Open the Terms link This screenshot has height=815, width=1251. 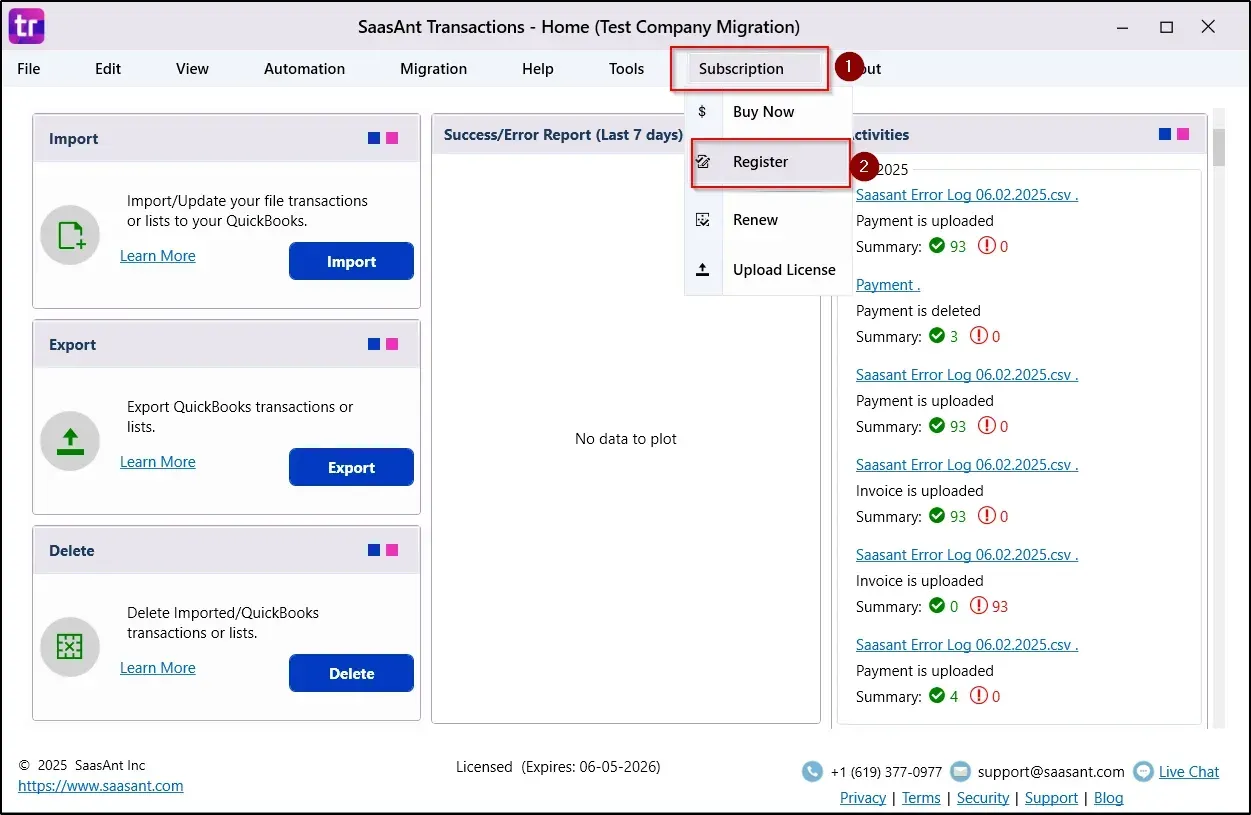[921, 798]
